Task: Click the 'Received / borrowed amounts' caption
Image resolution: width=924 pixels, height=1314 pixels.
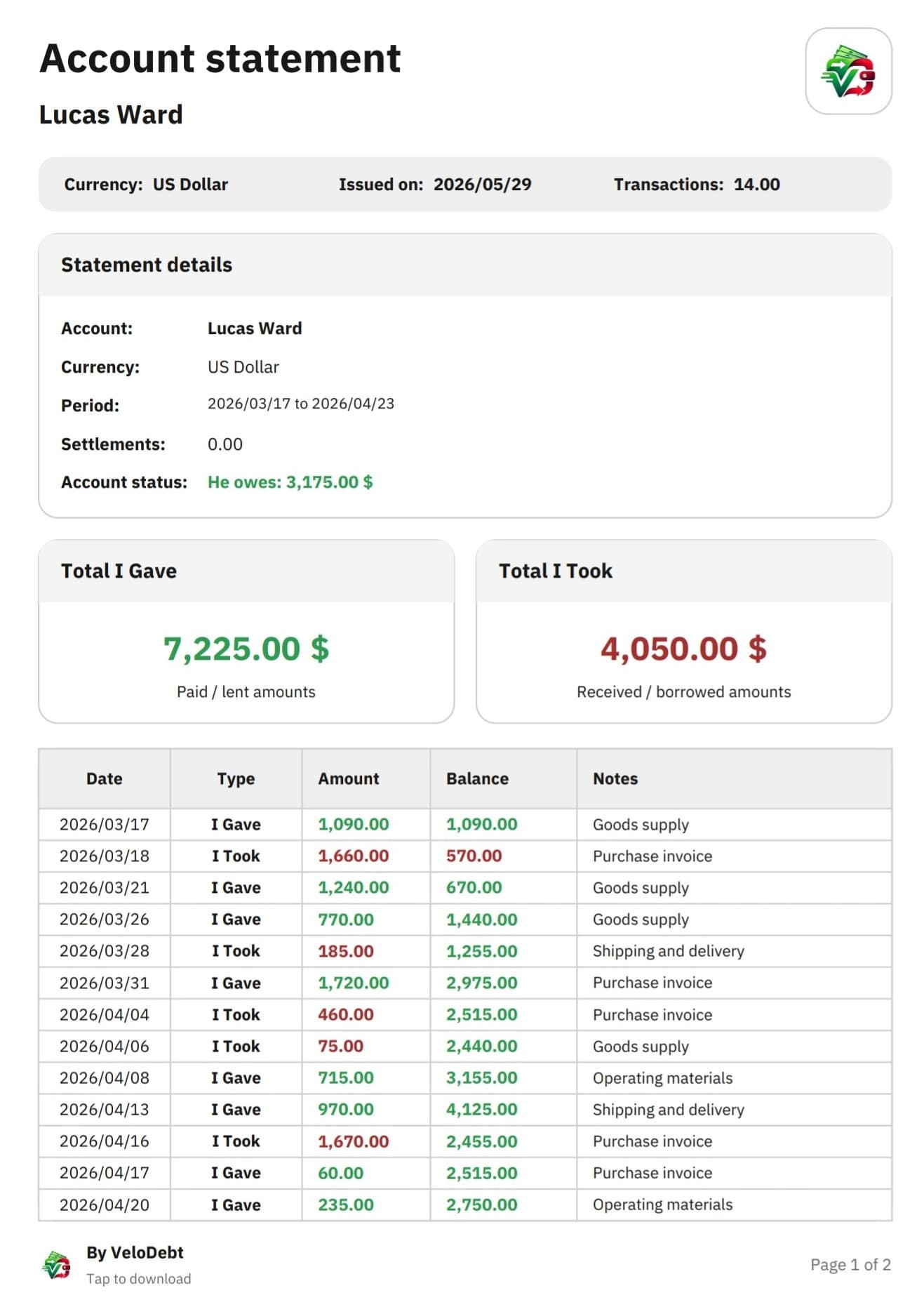Action: click(683, 691)
